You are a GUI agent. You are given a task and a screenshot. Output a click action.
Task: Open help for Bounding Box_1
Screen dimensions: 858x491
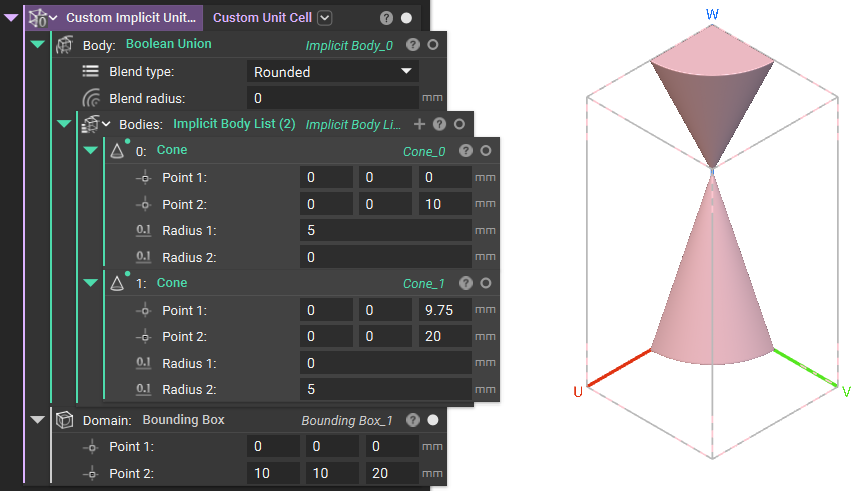413,420
